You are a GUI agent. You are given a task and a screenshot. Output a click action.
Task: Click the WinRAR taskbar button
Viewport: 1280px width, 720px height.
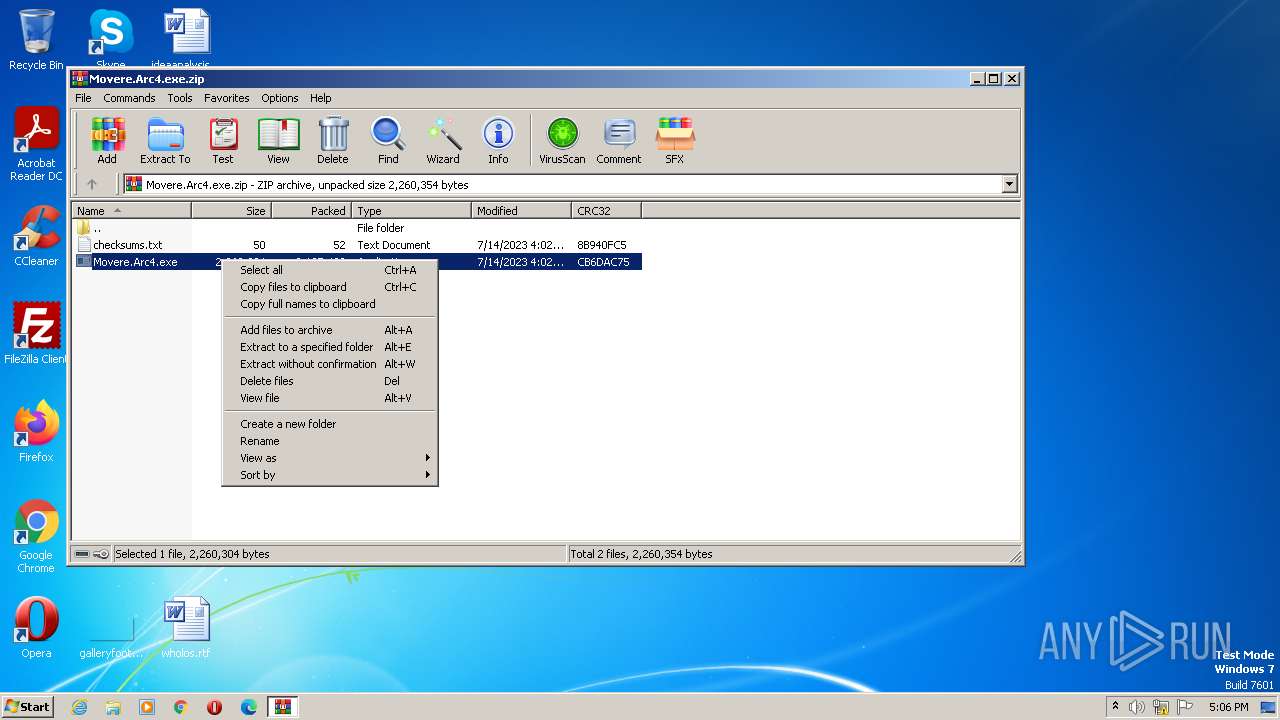point(283,707)
